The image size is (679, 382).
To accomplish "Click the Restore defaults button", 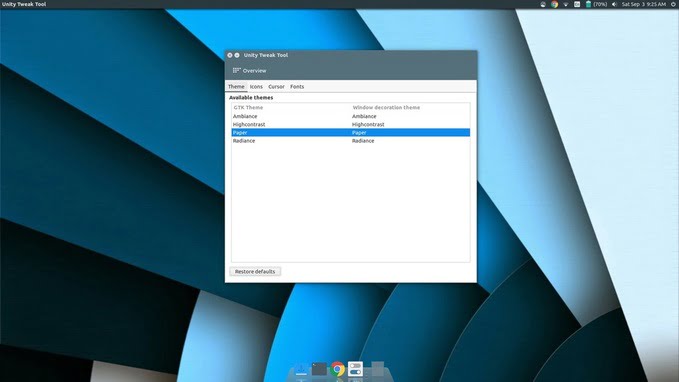I will click(255, 272).
